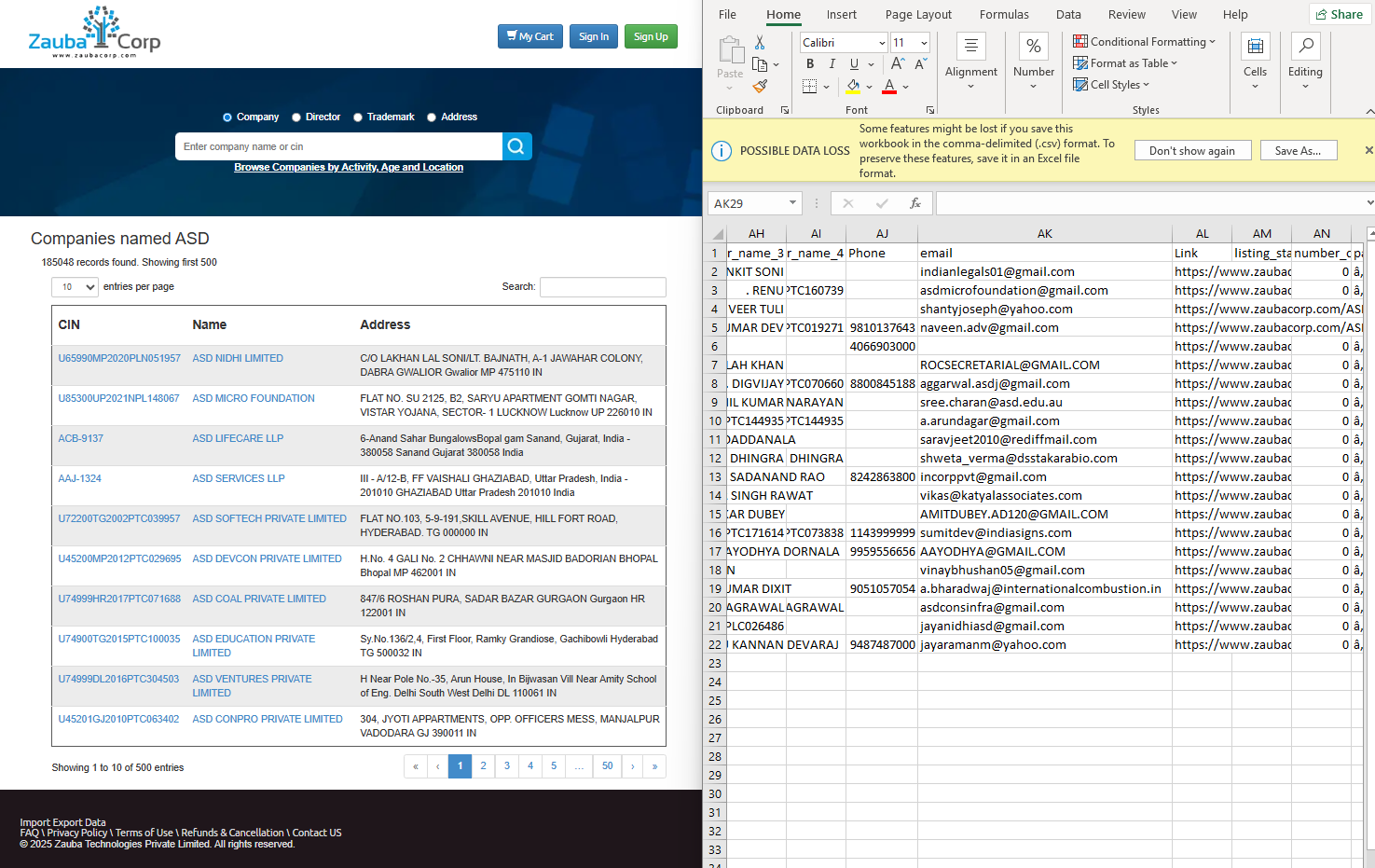Click the Select All corner triangle

tap(718, 234)
